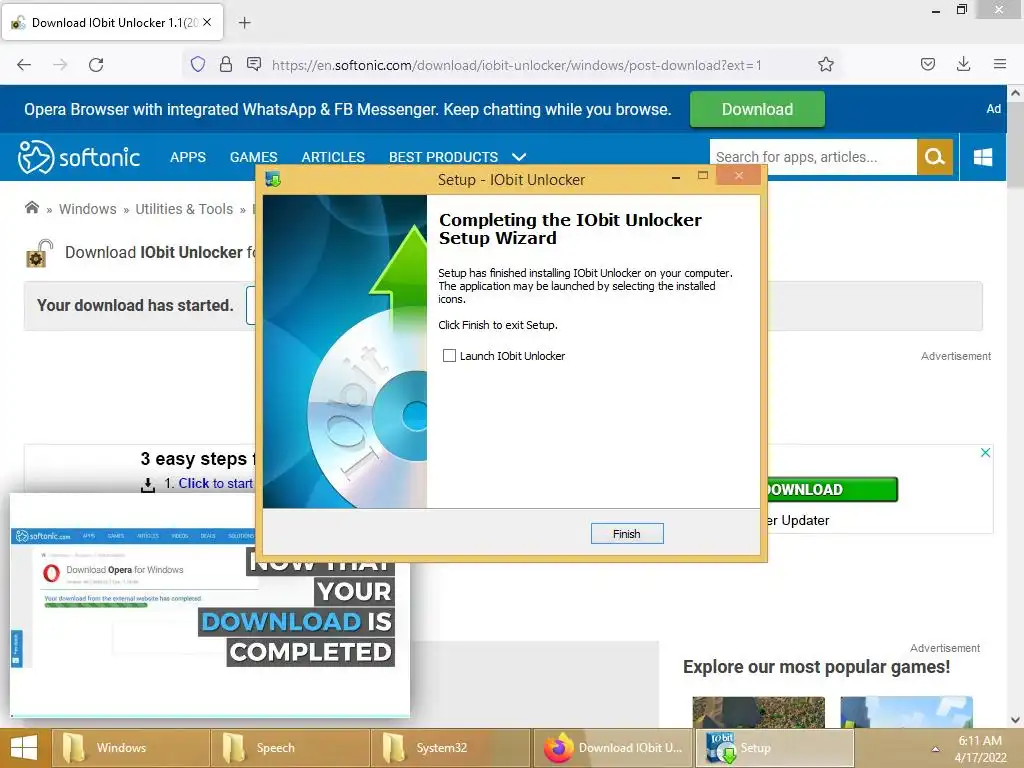Click the Firefox forward arrow
Screen dimensions: 1024x768
(x=60, y=65)
